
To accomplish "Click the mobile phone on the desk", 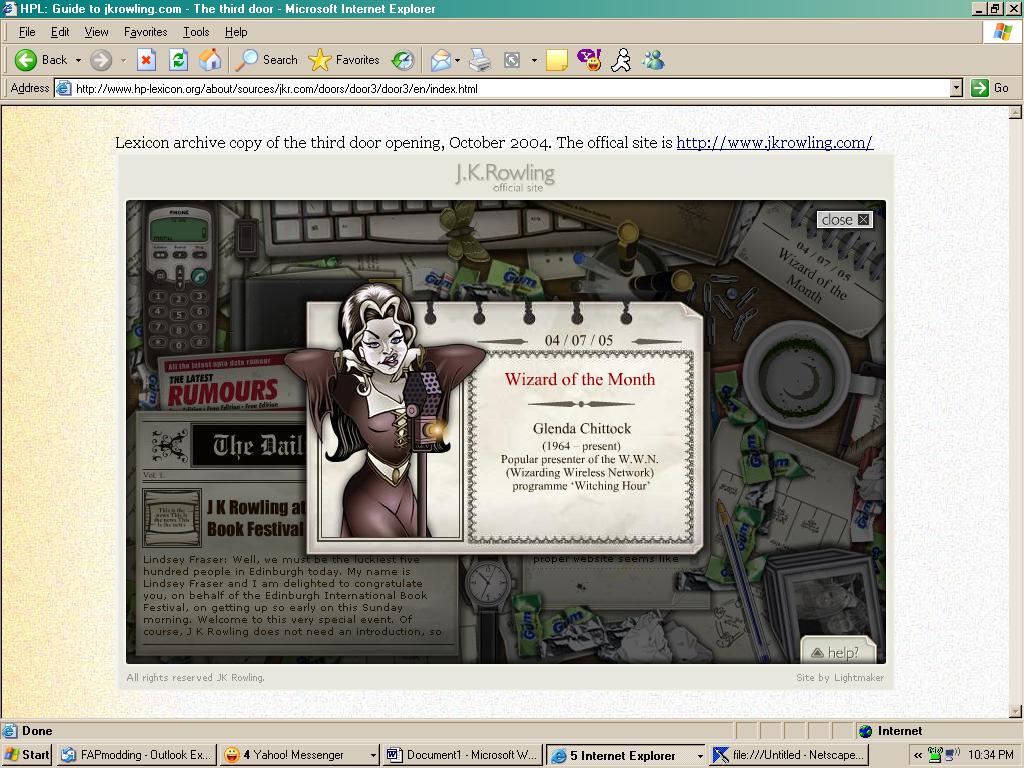I will pos(179,277).
